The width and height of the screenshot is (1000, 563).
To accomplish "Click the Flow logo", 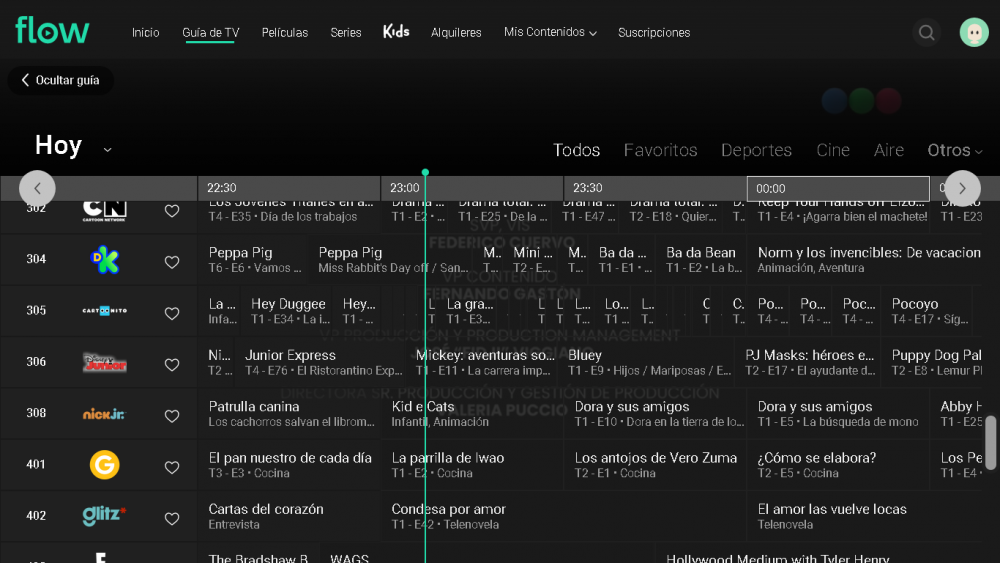I will point(52,31).
